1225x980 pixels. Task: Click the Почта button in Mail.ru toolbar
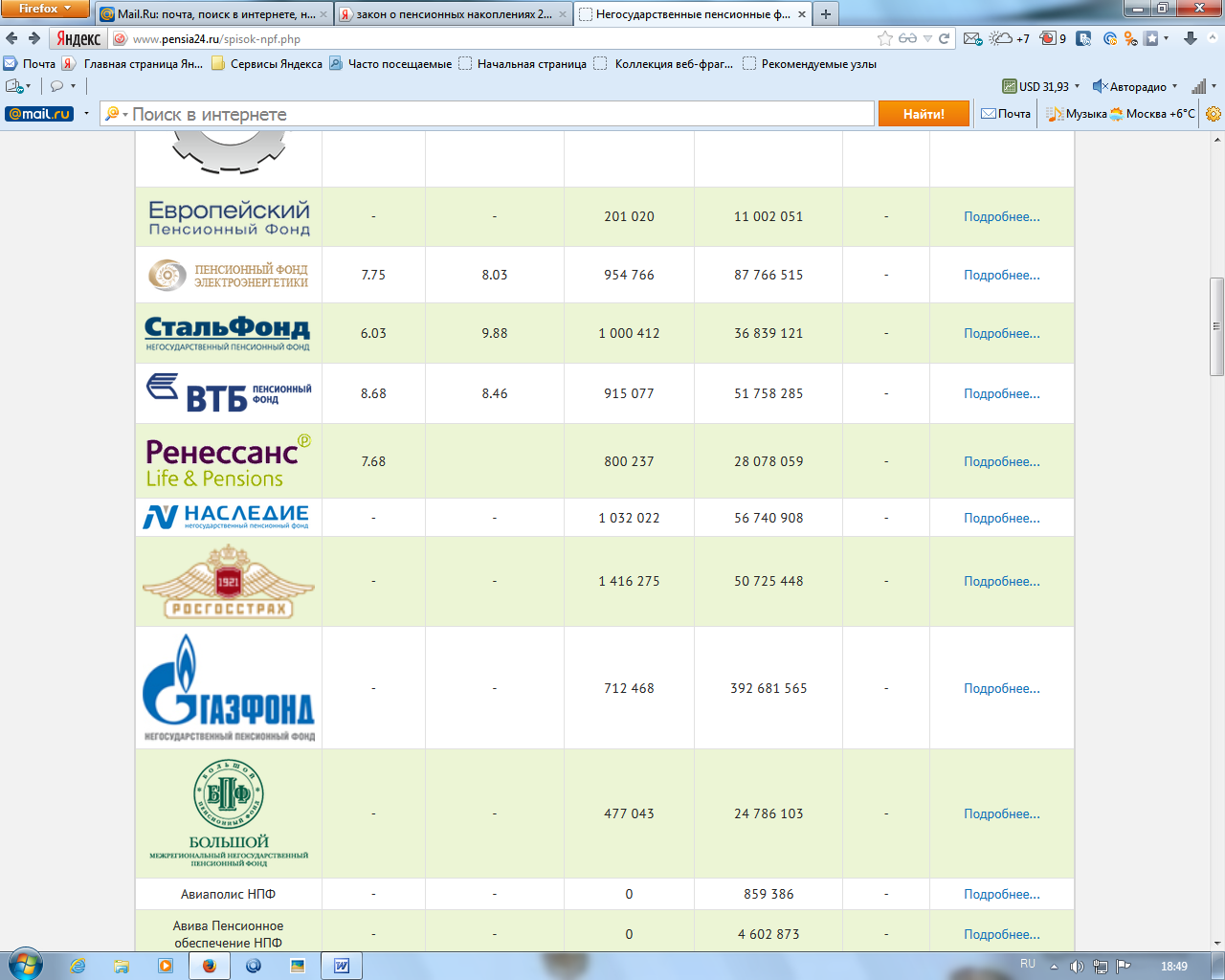pyautogui.click(x=1006, y=114)
